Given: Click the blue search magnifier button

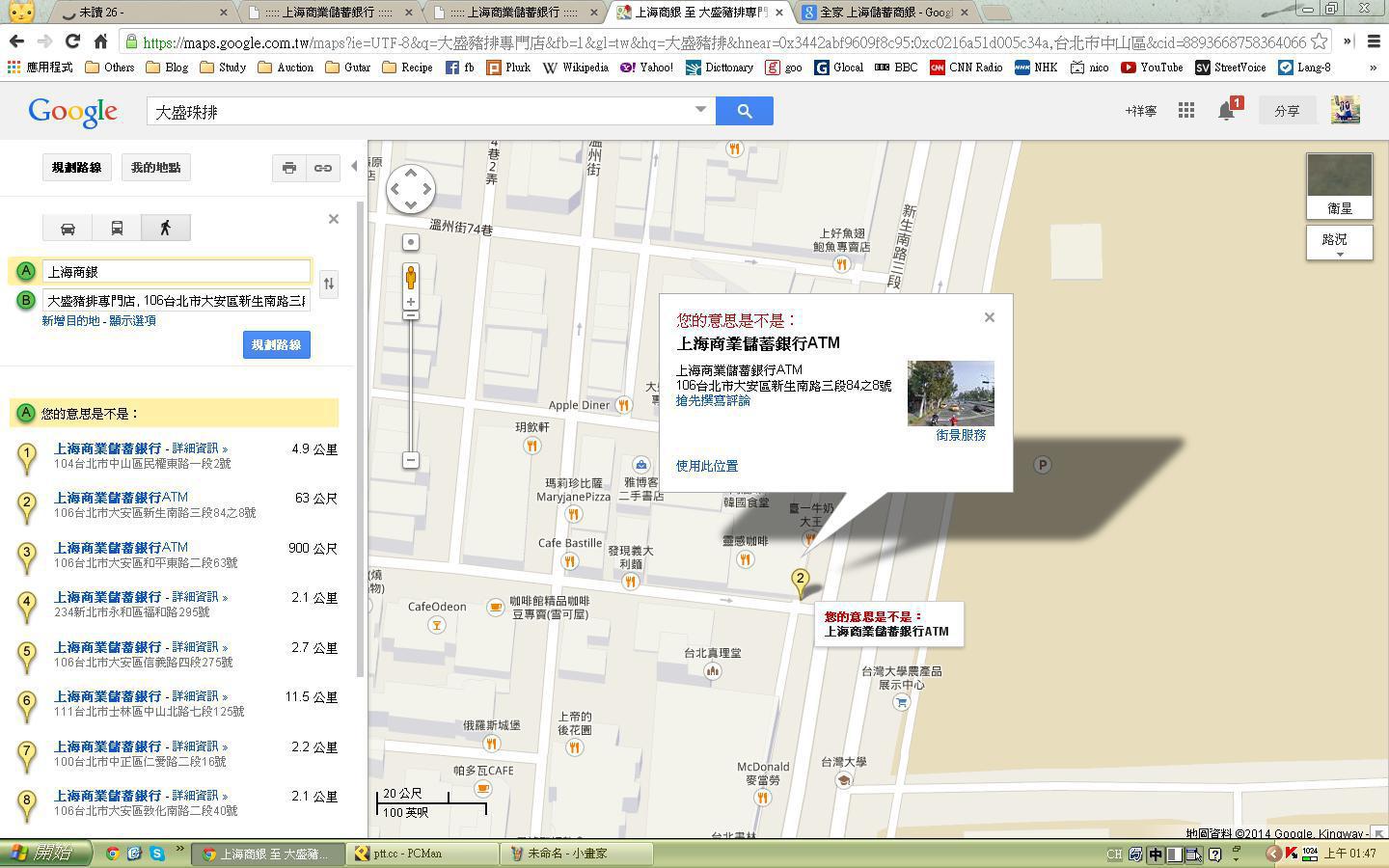Looking at the screenshot, I should tap(744, 111).
